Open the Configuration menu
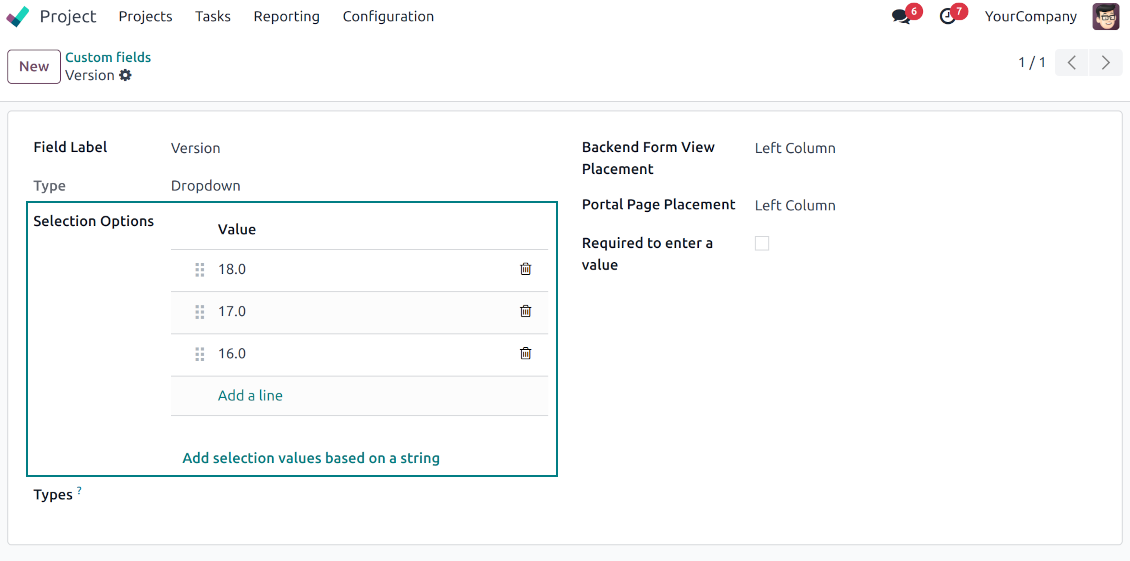 tap(388, 17)
